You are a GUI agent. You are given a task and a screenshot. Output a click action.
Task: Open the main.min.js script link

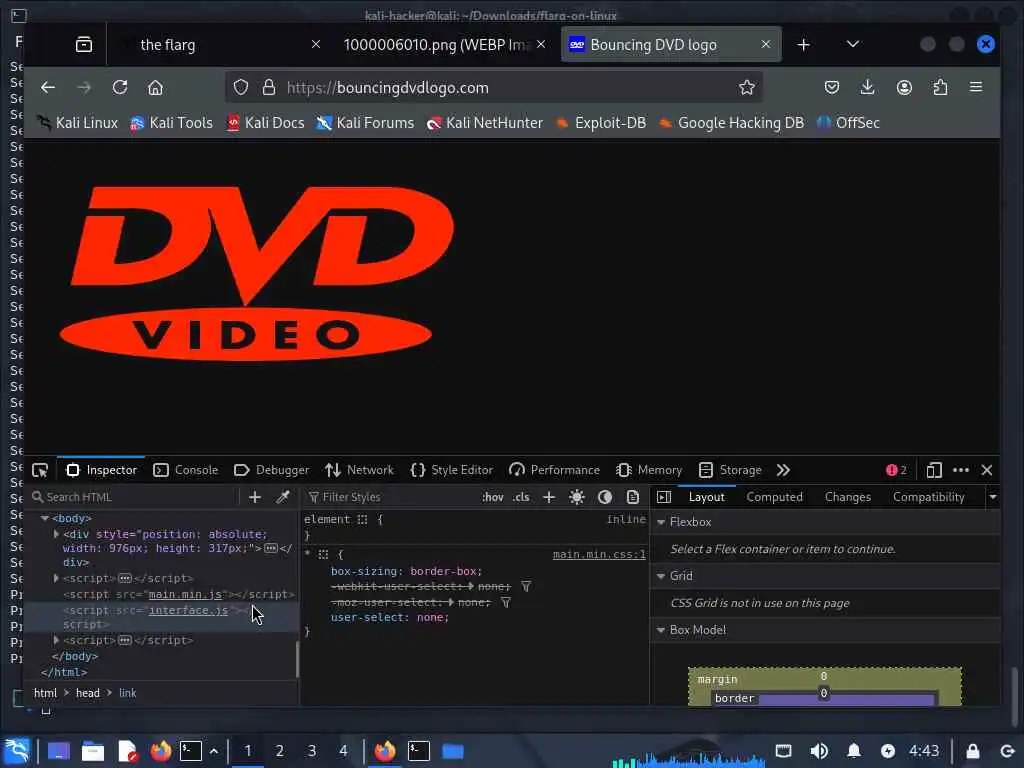click(185, 594)
